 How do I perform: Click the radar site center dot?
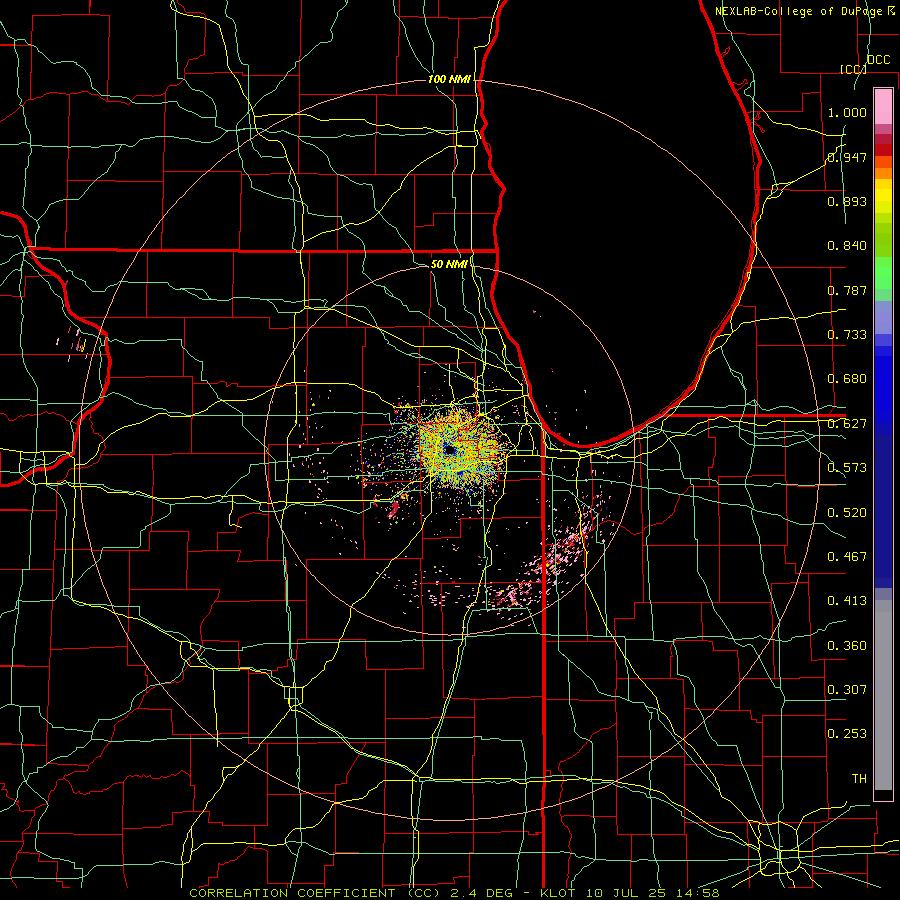click(x=450, y=451)
